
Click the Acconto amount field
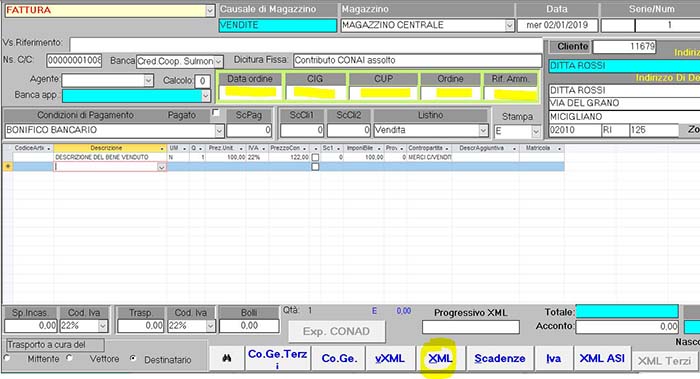coord(627,327)
